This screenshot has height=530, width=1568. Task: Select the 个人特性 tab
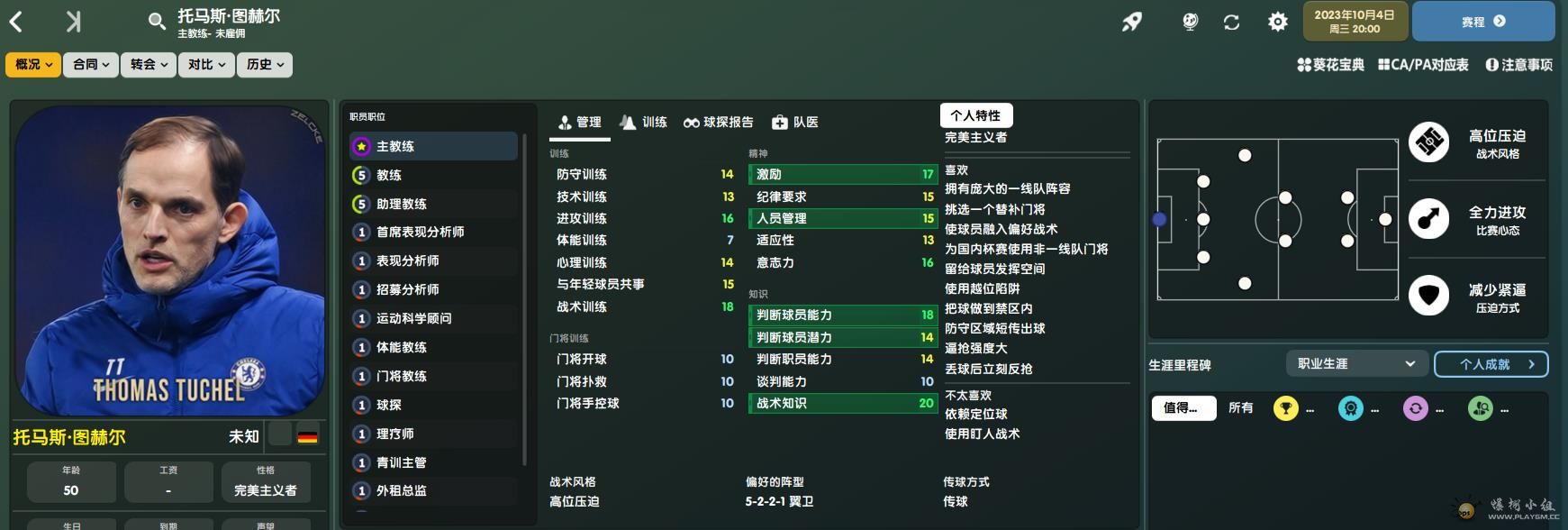click(x=976, y=115)
